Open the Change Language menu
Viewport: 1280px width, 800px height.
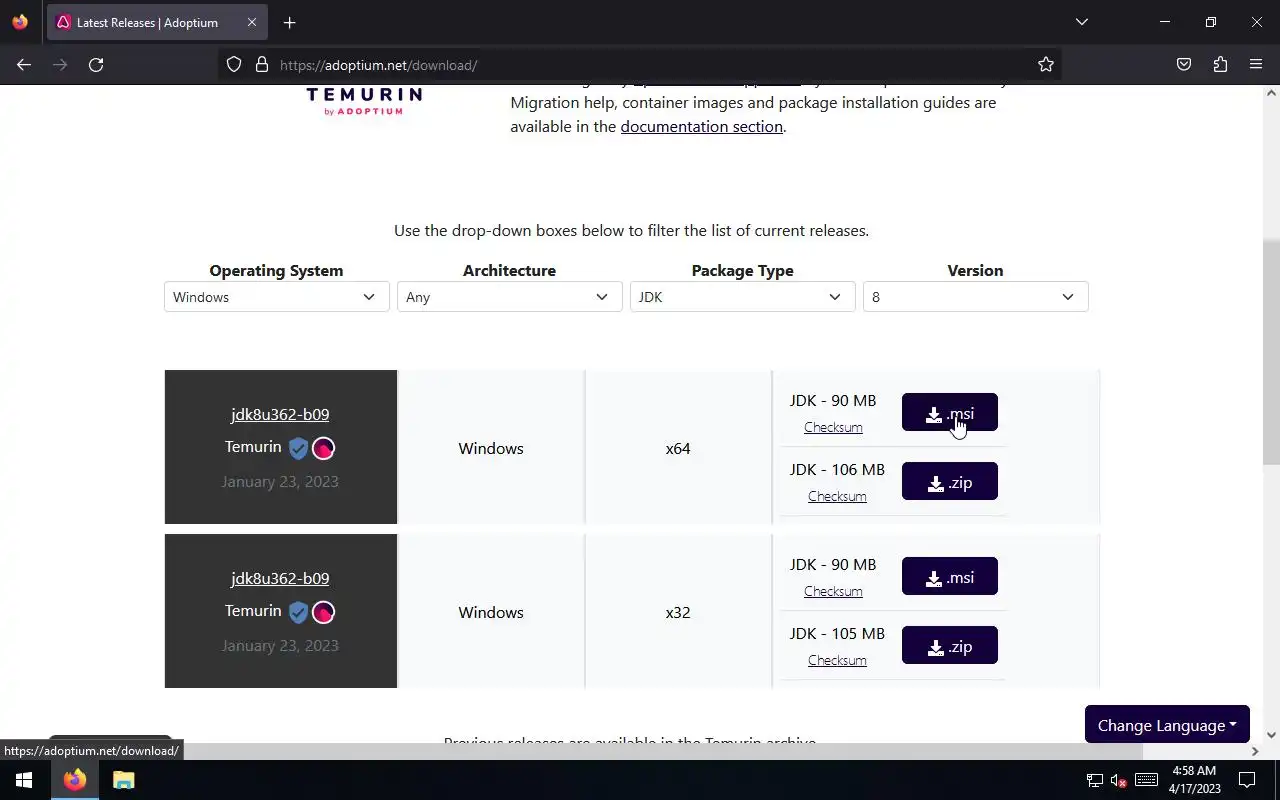[x=1167, y=725]
